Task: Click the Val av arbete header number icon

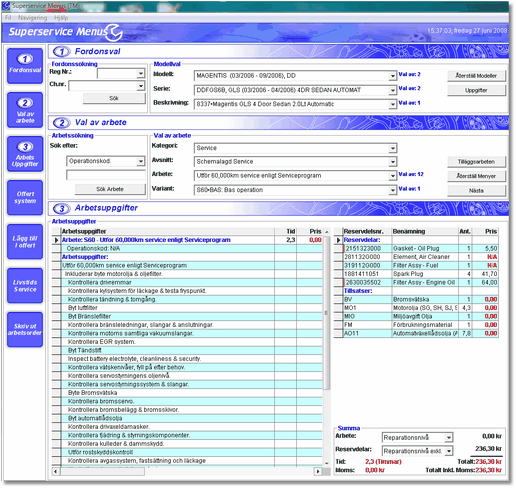Action: coord(62,123)
